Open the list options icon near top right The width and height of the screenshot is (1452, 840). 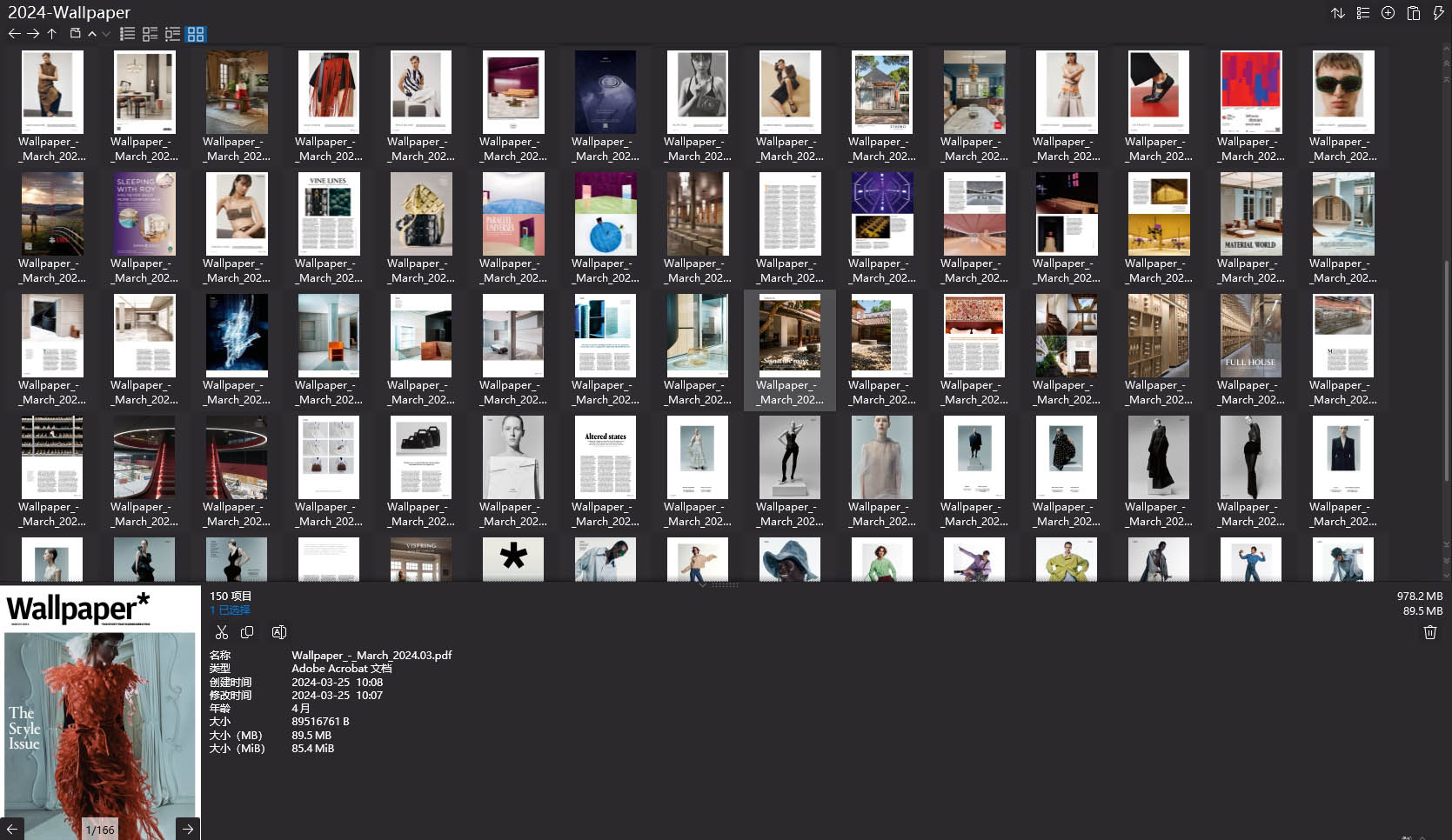pos(1362,13)
